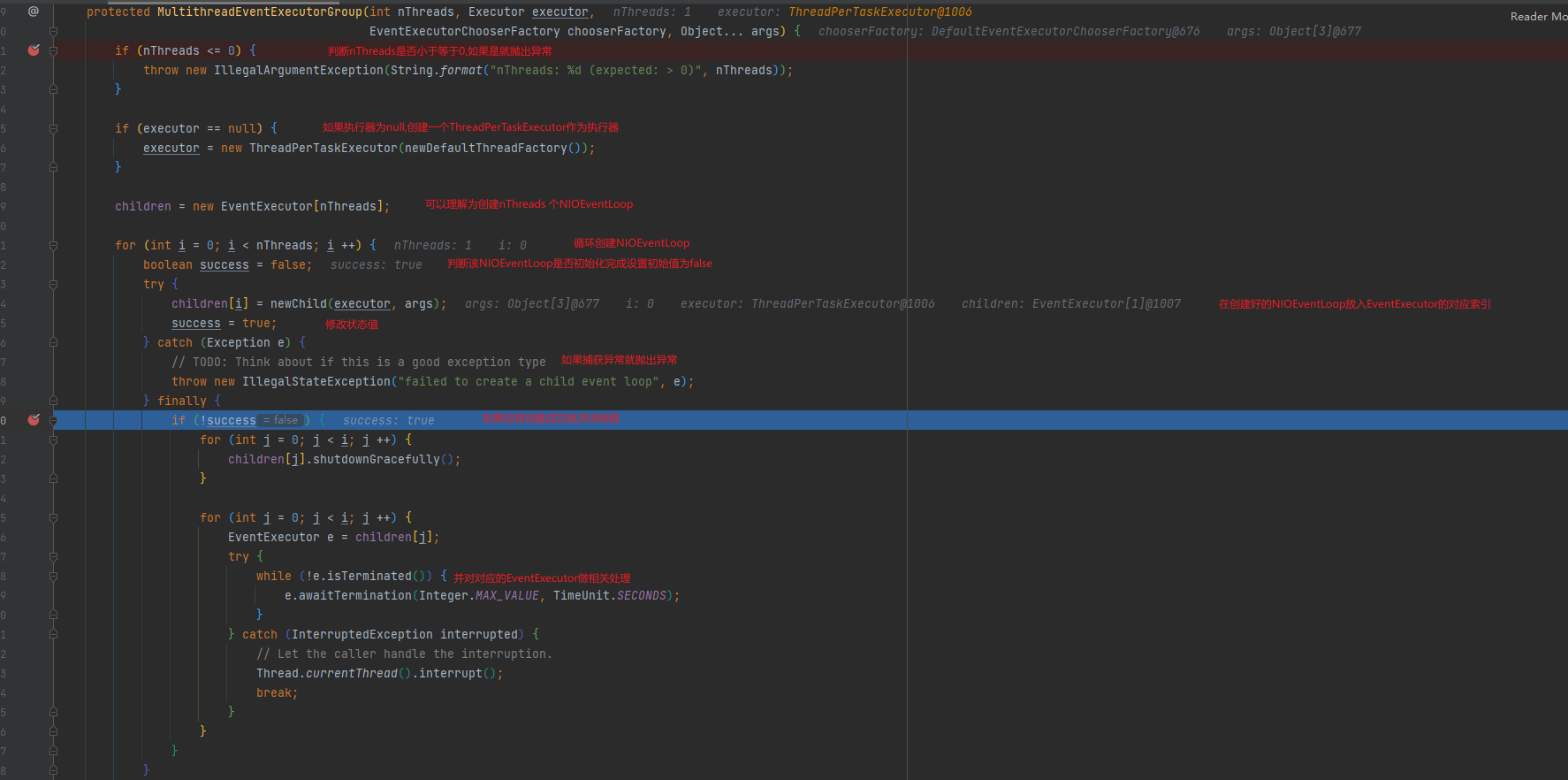
Task: Click red annotation '修改状态值'
Action: 351,324
